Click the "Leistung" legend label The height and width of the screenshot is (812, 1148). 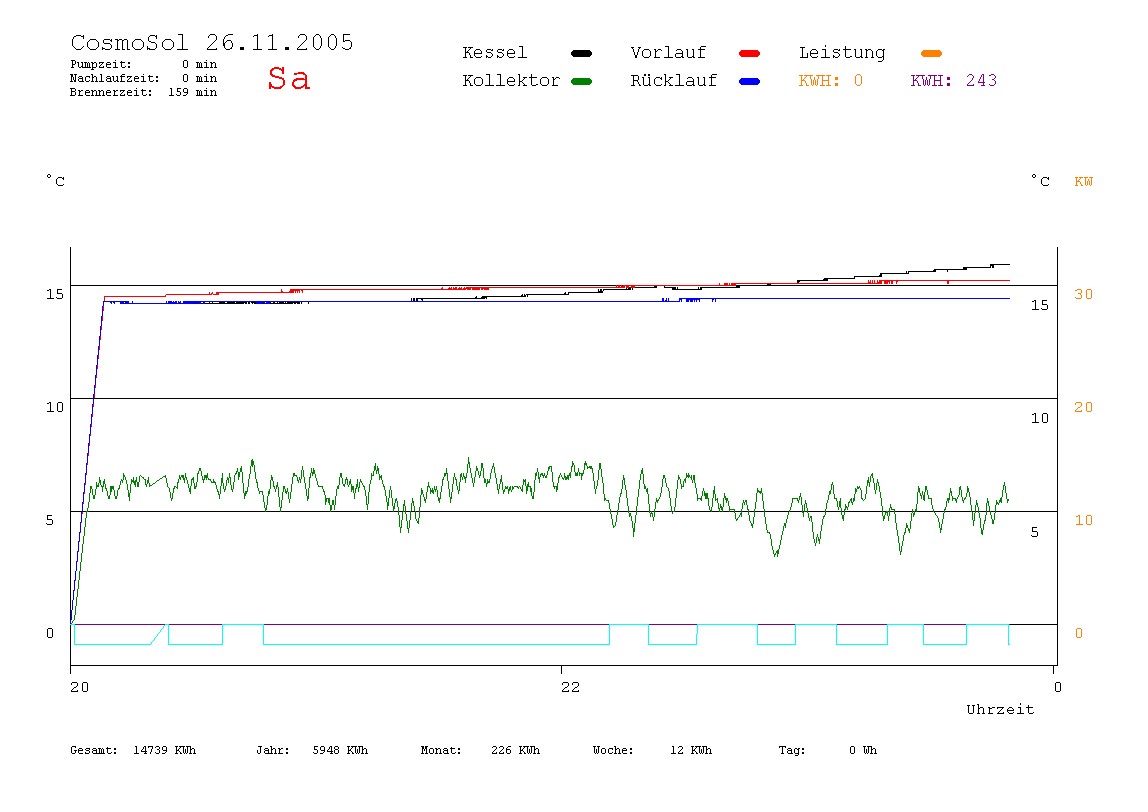tap(842, 53)
